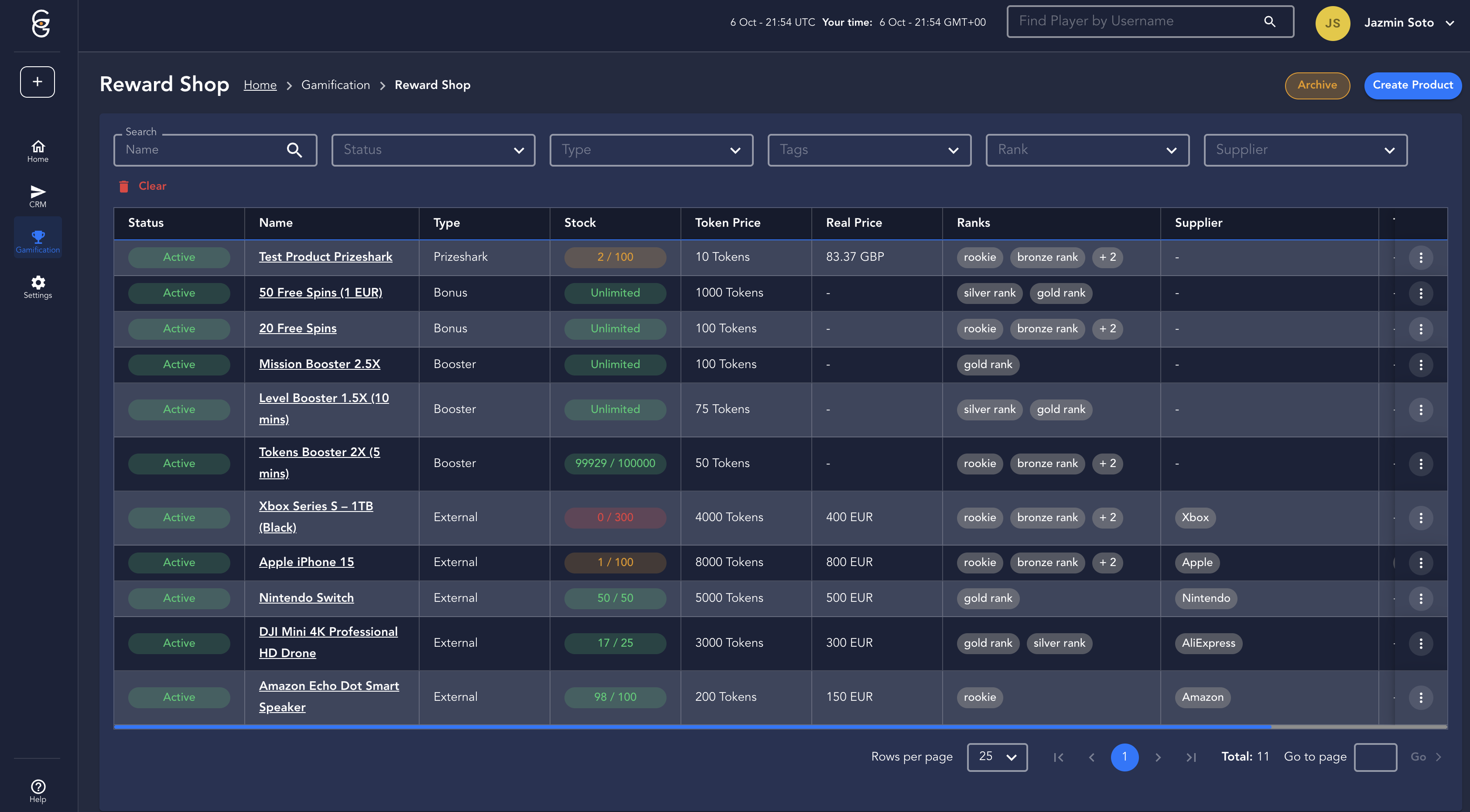Click the Help question mark icon

coord(38,786)
